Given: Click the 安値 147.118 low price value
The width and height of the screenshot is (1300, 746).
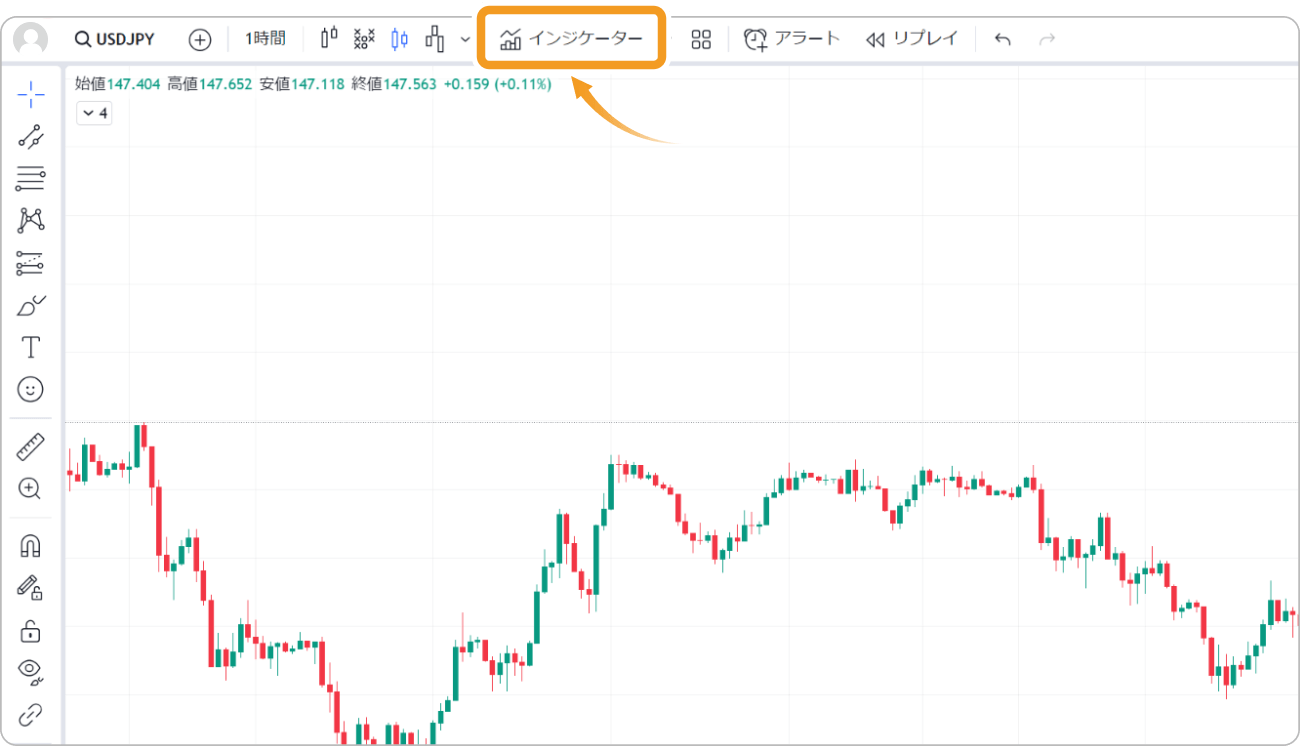Looking at the screenshot, I should (x=302, y=84).
